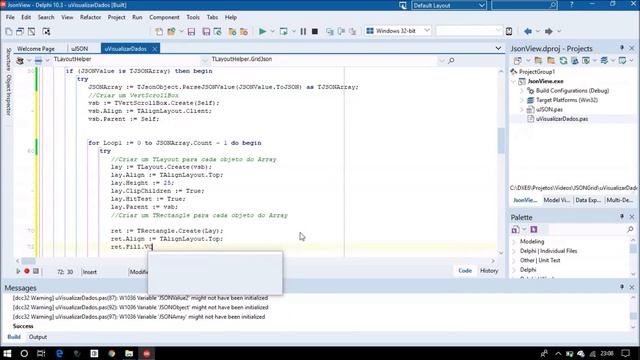Switch to the uJSON editor tab

click(x=80, y=49)
